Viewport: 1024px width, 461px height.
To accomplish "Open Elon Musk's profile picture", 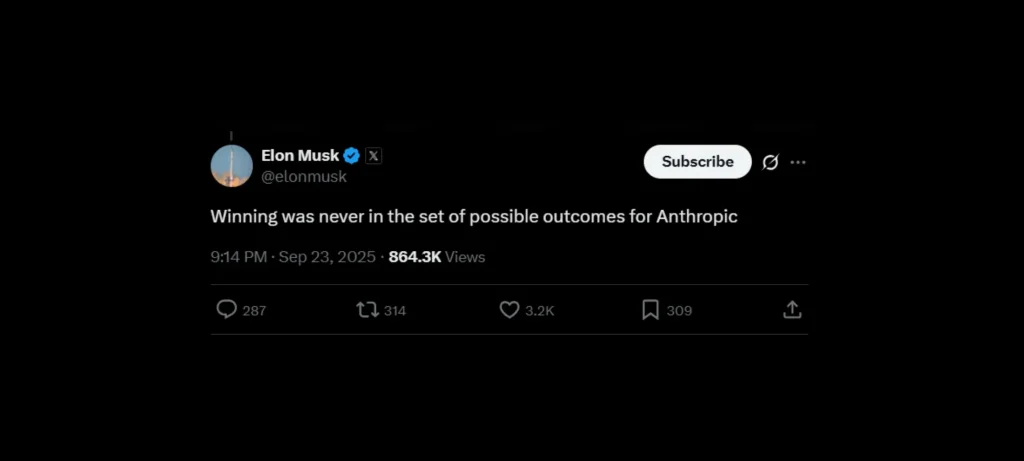I will coord(231,165).
